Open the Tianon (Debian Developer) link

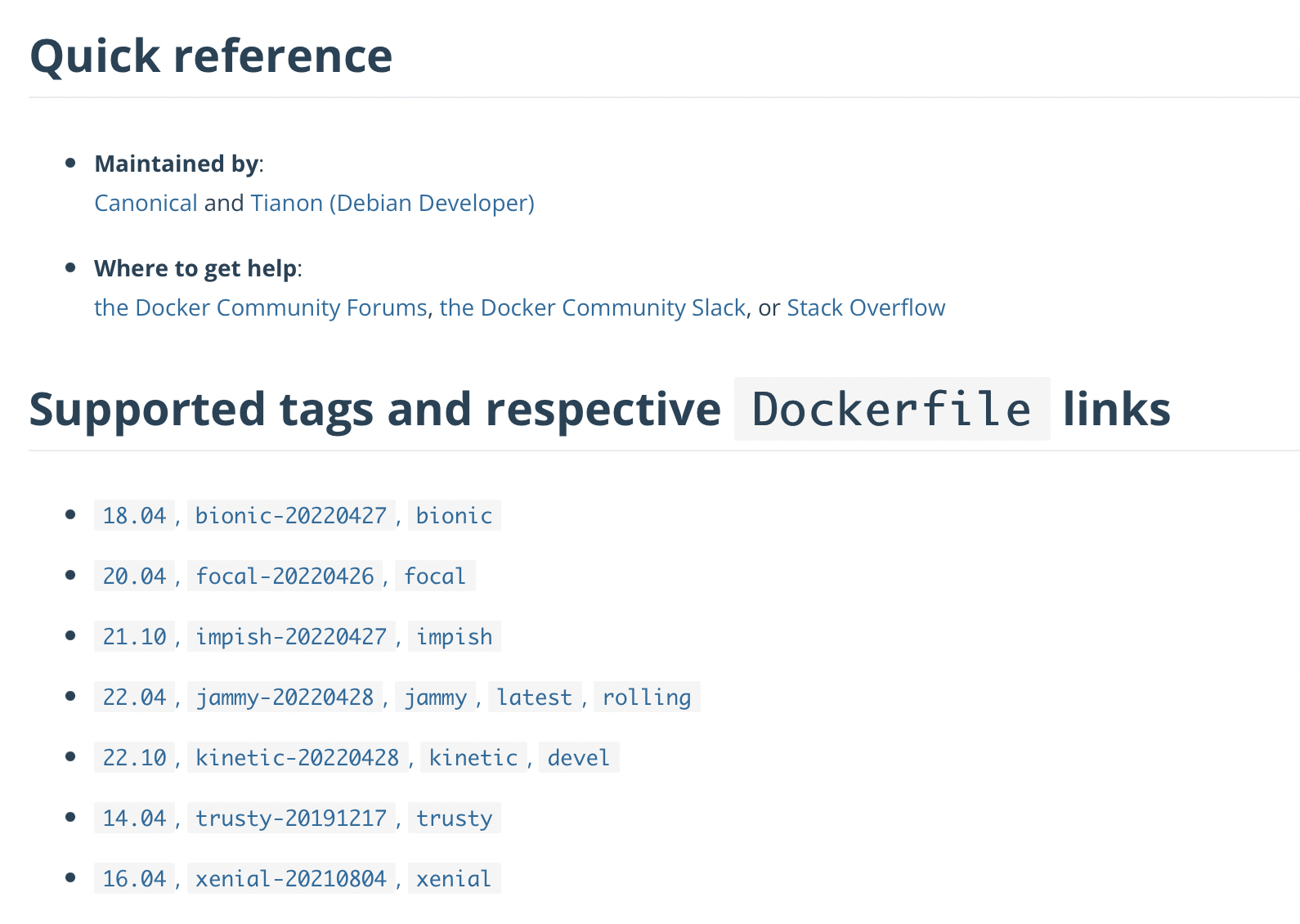392,203
